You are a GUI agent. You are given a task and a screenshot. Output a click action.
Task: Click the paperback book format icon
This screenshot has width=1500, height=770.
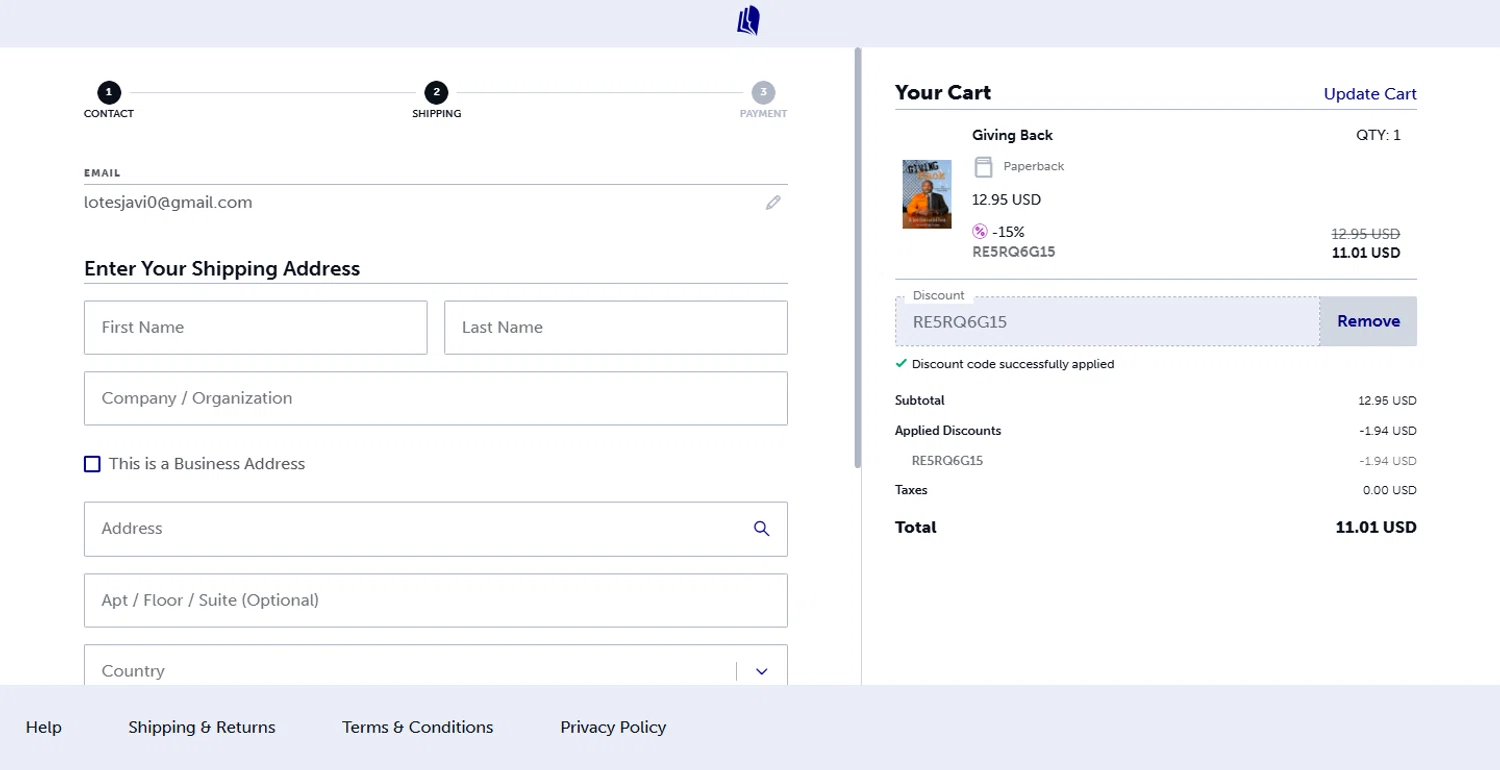(983, 167)
